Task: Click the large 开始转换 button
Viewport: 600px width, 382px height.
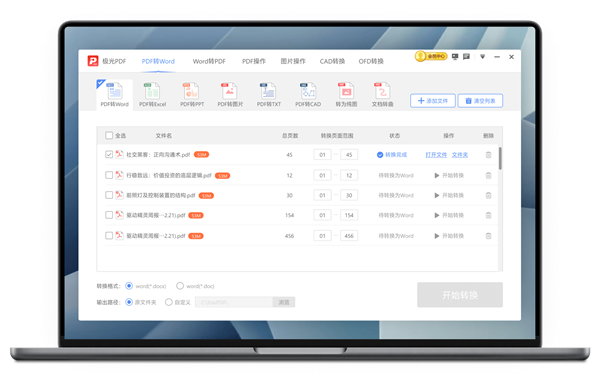Action: [460, 295]
